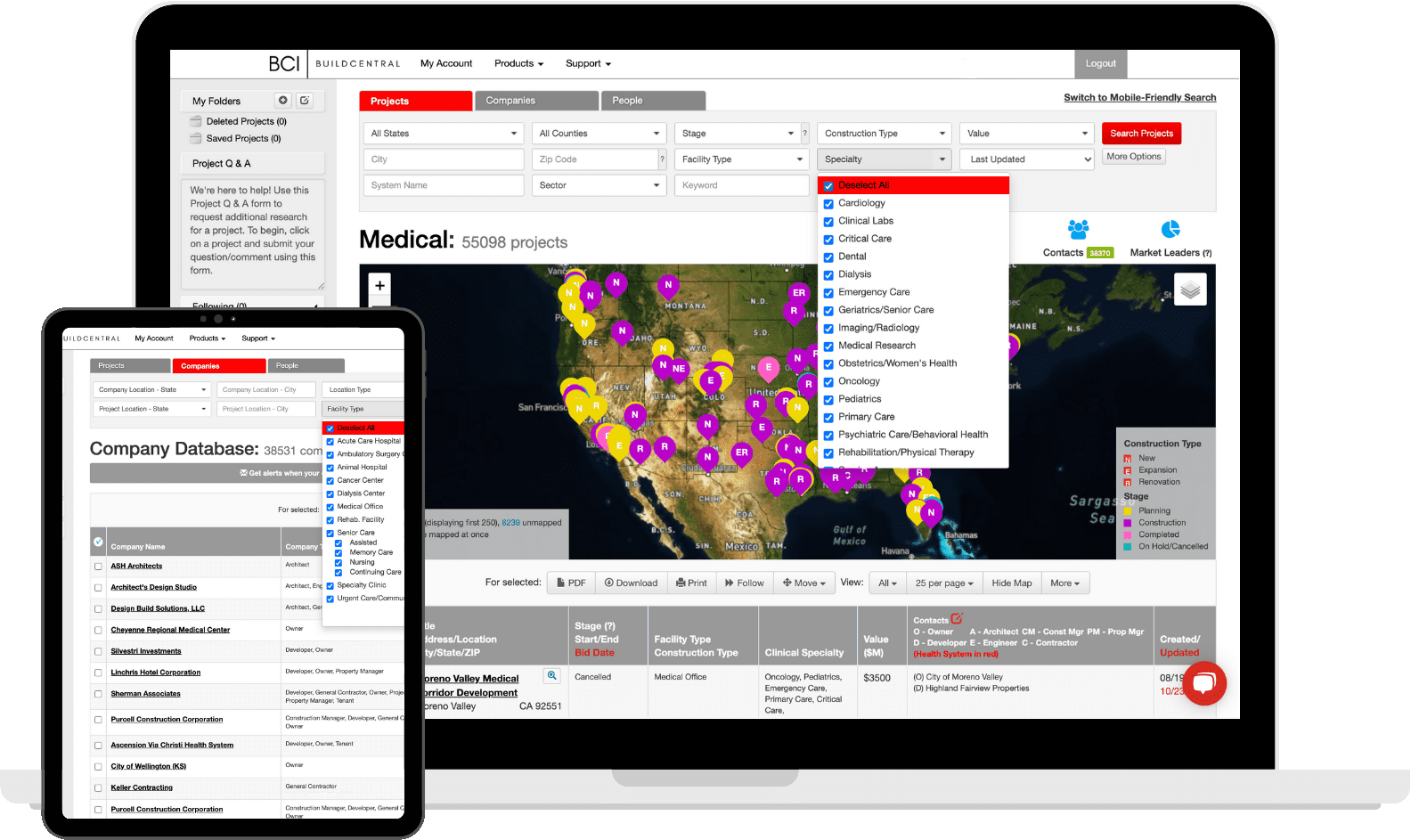Open the Sector dropdown
Viewport: 1411px width, 840px height.
point(599,185)
